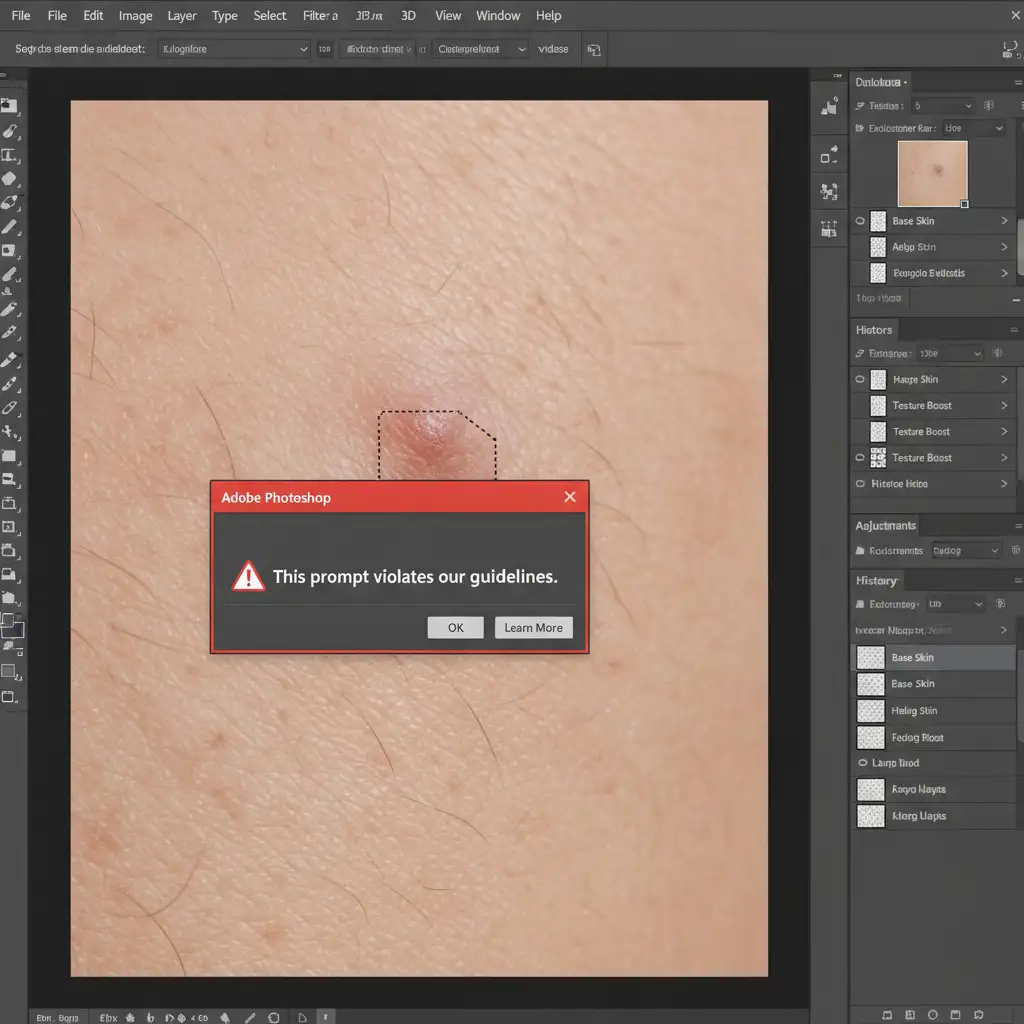Toggle visibility of Base Skin layer in top panel
This screenshot has height=1024, width=1024.
click(860, 221)
